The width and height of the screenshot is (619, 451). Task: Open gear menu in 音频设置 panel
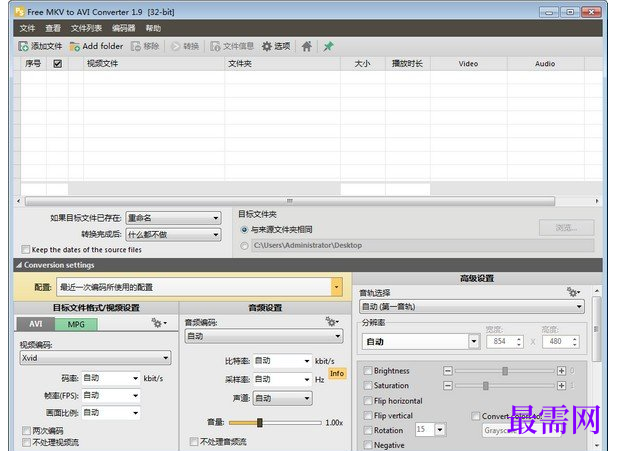pyautogui.click(x=332, y=321)
